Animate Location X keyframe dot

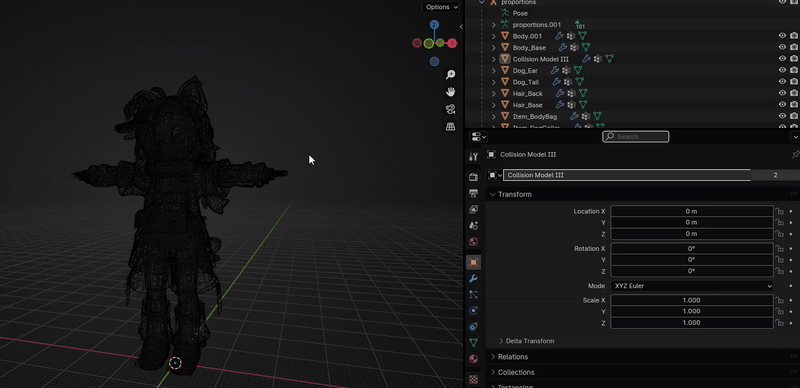point(791,211)
